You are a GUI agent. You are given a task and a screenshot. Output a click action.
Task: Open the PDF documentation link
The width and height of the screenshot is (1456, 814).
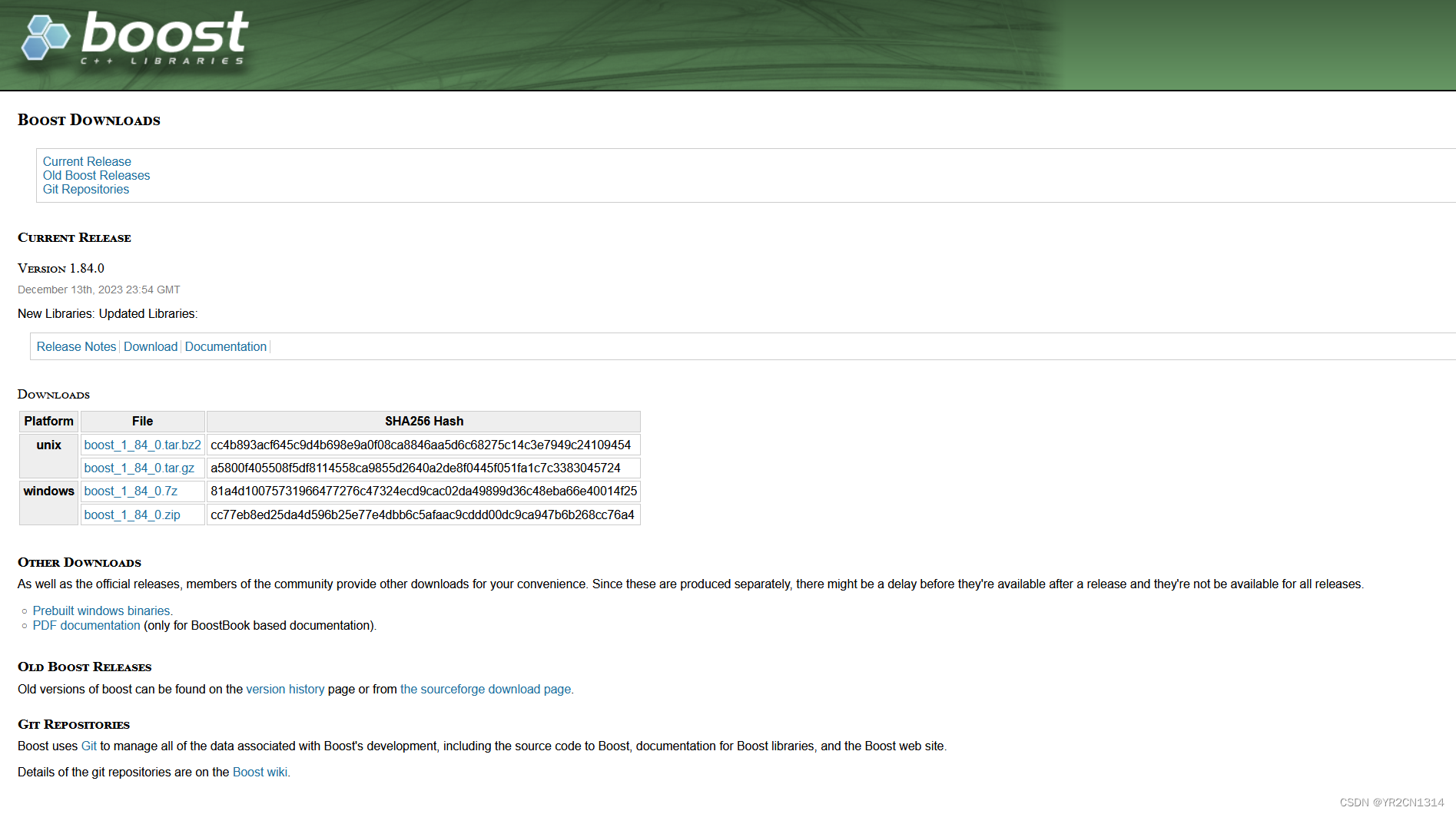(86, 625)
